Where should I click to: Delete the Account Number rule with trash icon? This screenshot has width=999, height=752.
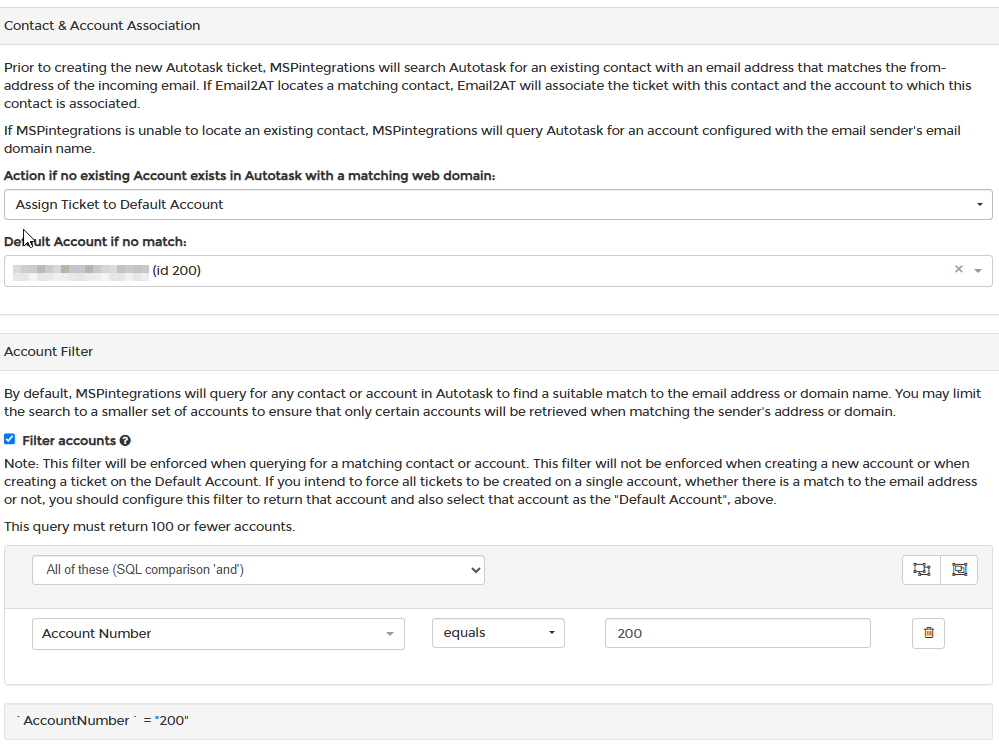(x=928, y=633)
